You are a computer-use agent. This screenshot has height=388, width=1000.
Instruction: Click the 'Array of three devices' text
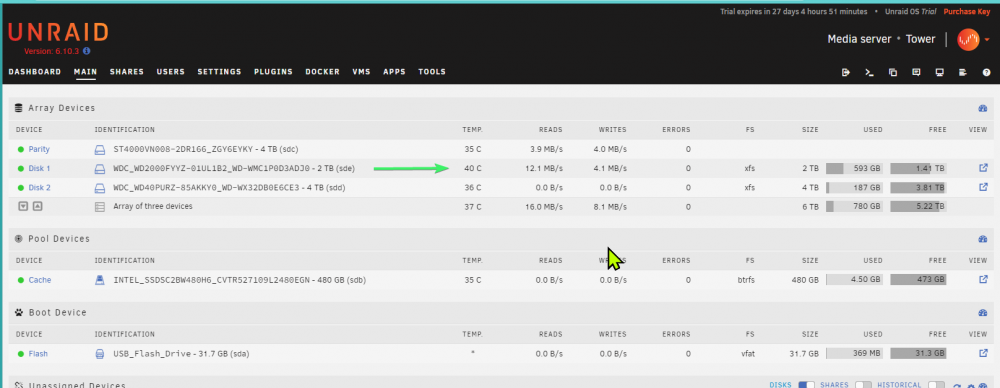[153, 207]
